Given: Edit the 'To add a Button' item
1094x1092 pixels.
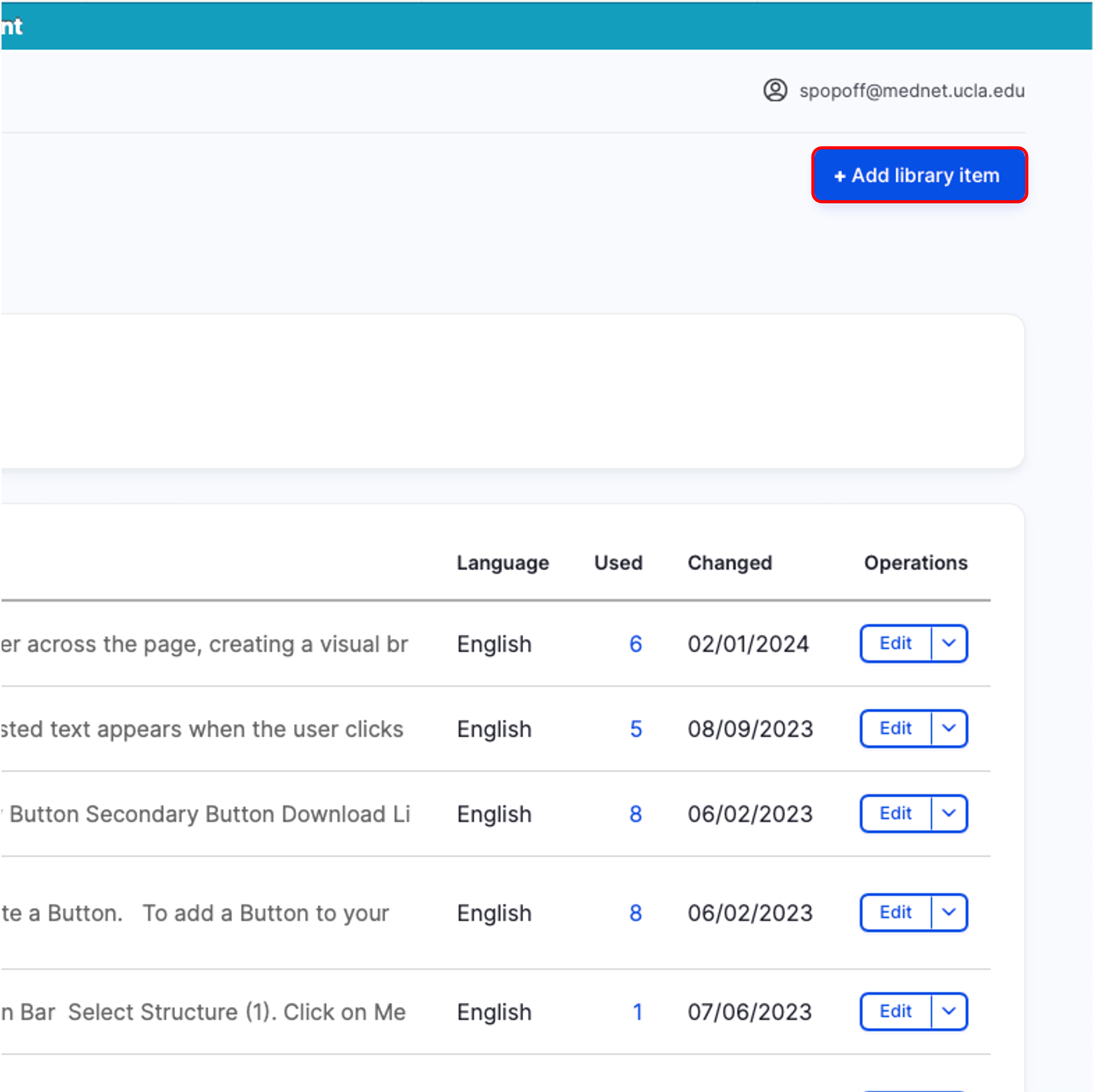Looking at the screenshot, I should tap(895, 913).
